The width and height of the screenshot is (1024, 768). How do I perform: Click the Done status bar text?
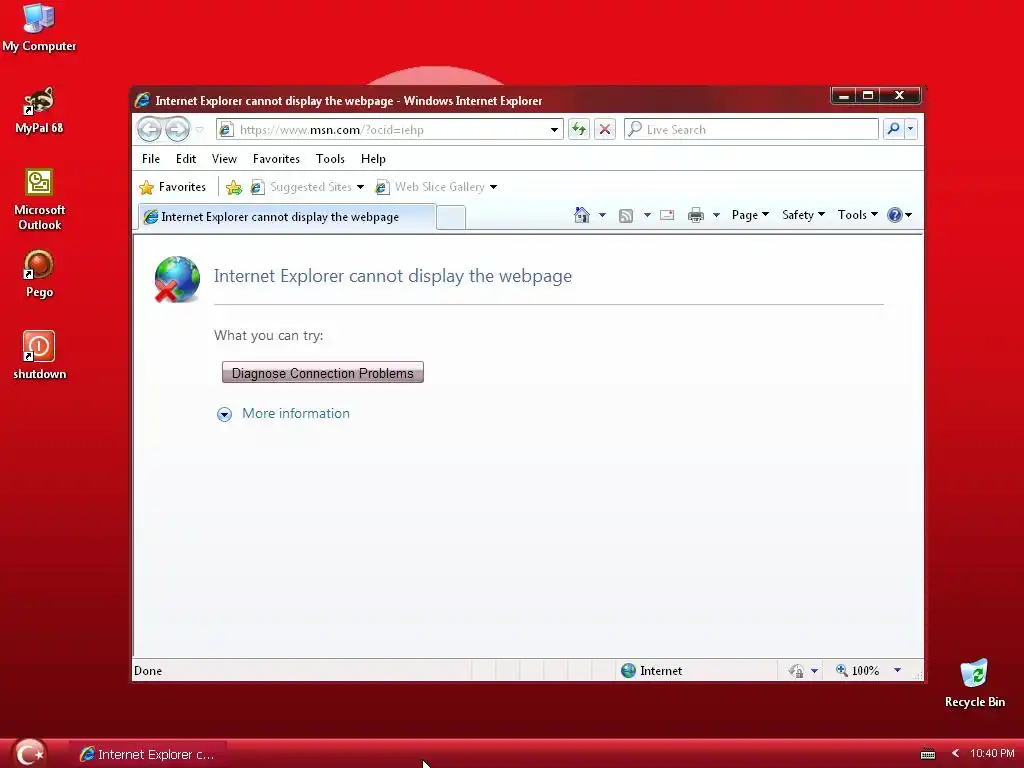pos(148,671)
